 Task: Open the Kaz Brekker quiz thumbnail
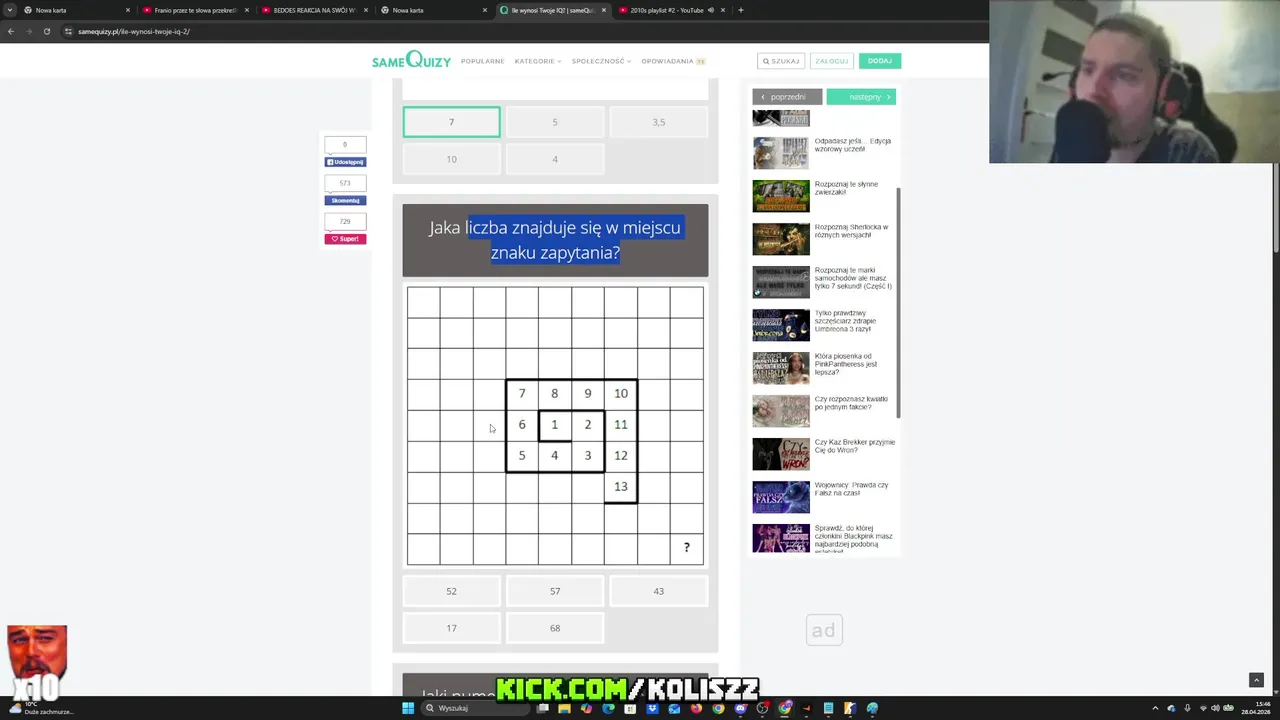click(x=781, y=454)
